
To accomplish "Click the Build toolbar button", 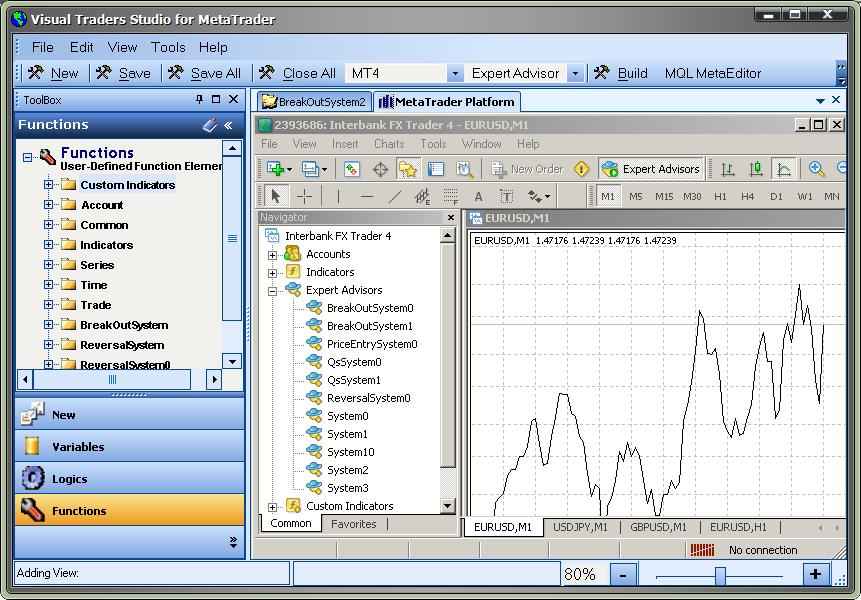I will (x=621, y=73).
